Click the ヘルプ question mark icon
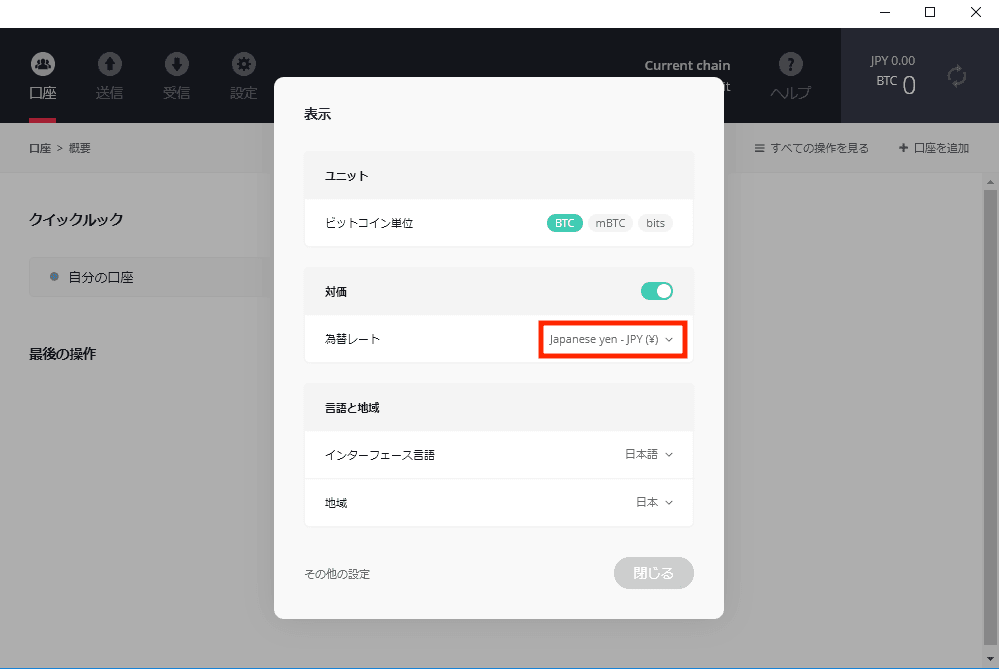Viewport: 999px width, 669px height. pyautogui.click(x=790, y=63)
